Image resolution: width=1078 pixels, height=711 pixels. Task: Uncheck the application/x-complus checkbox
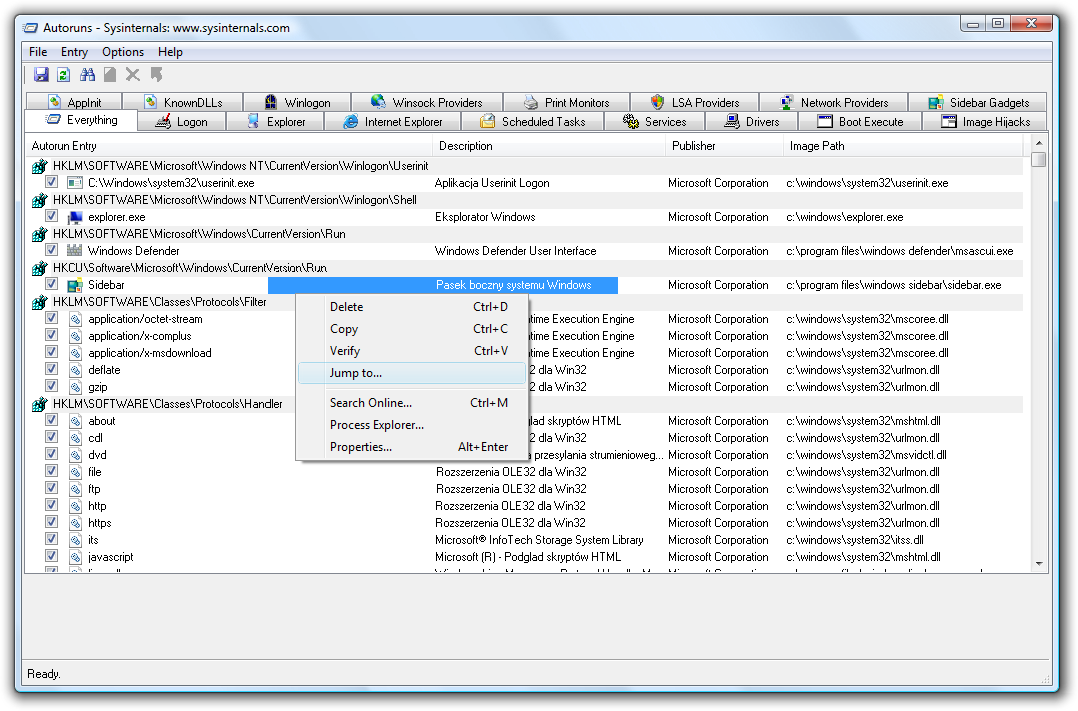tap(52, 335)
